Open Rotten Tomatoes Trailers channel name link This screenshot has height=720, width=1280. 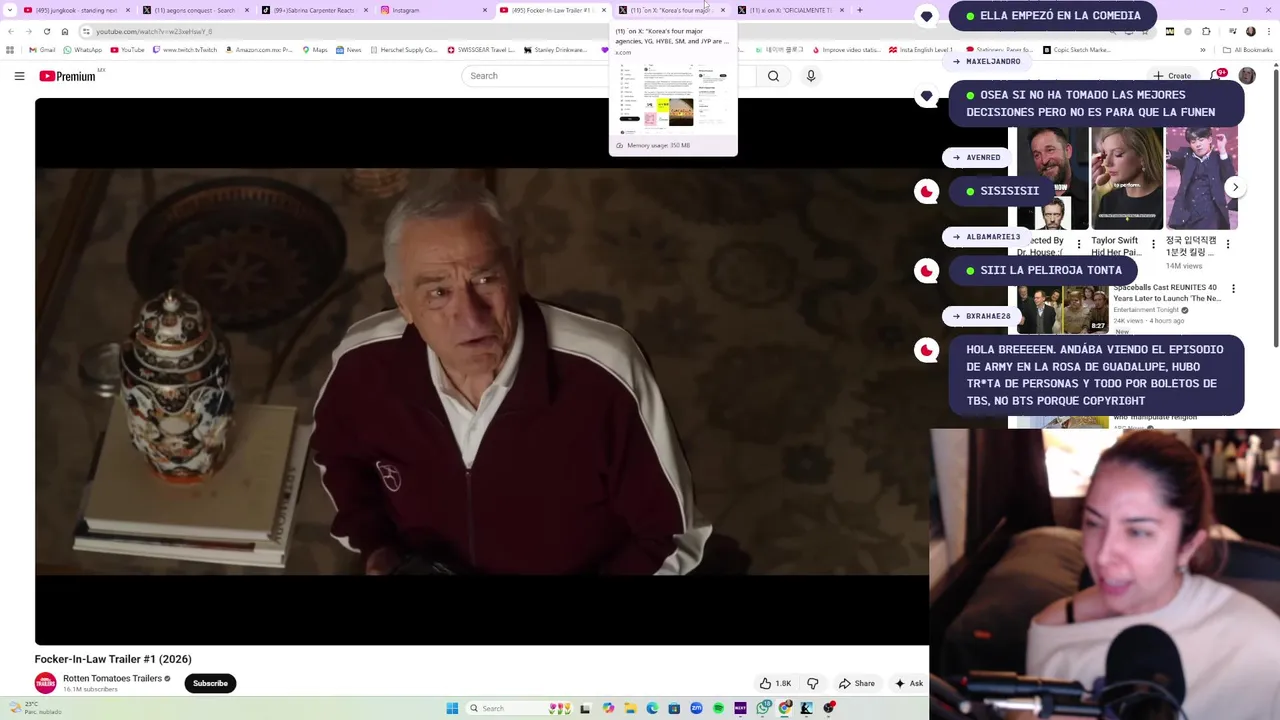pos(112,678)
